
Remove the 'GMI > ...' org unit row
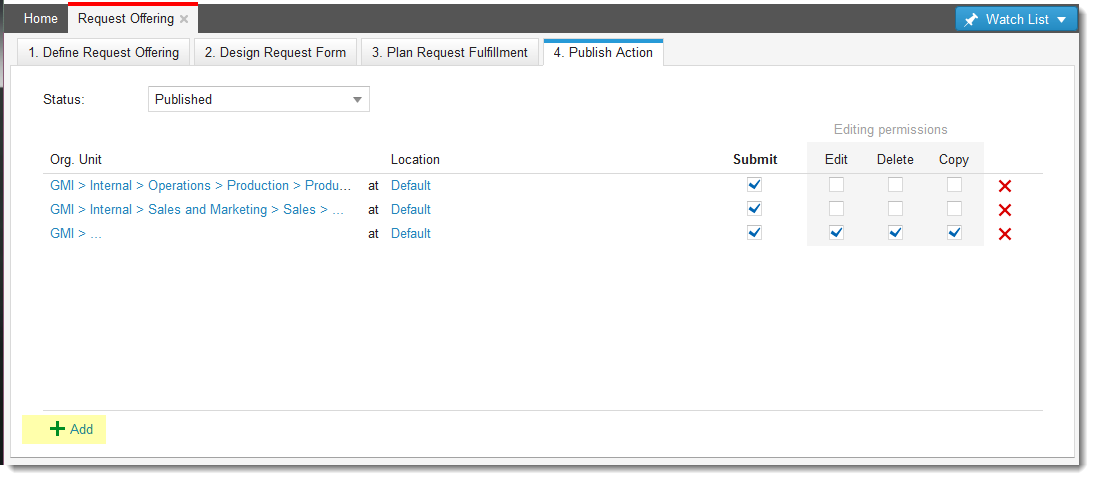(x=1005, y=234)
